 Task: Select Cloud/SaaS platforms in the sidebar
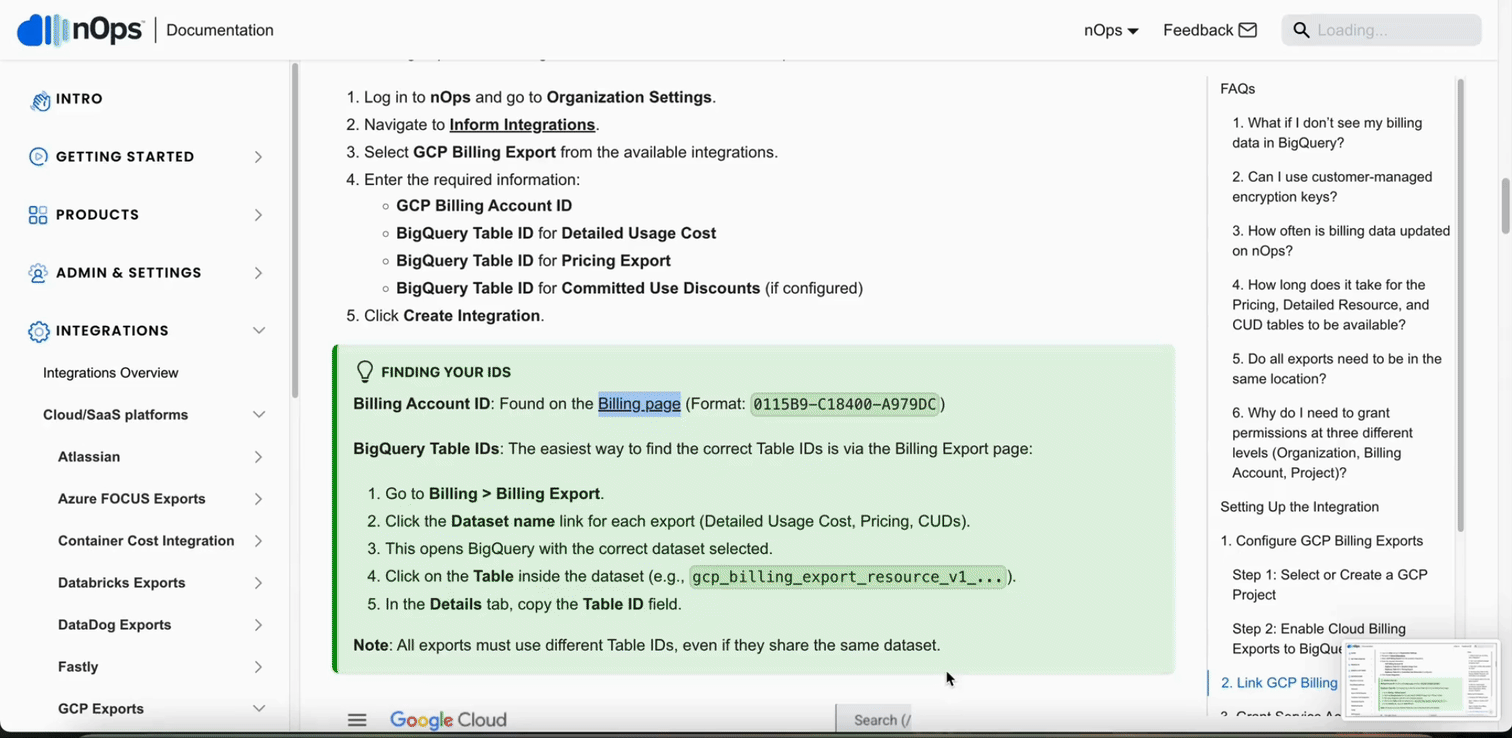[x=116, y=414]
